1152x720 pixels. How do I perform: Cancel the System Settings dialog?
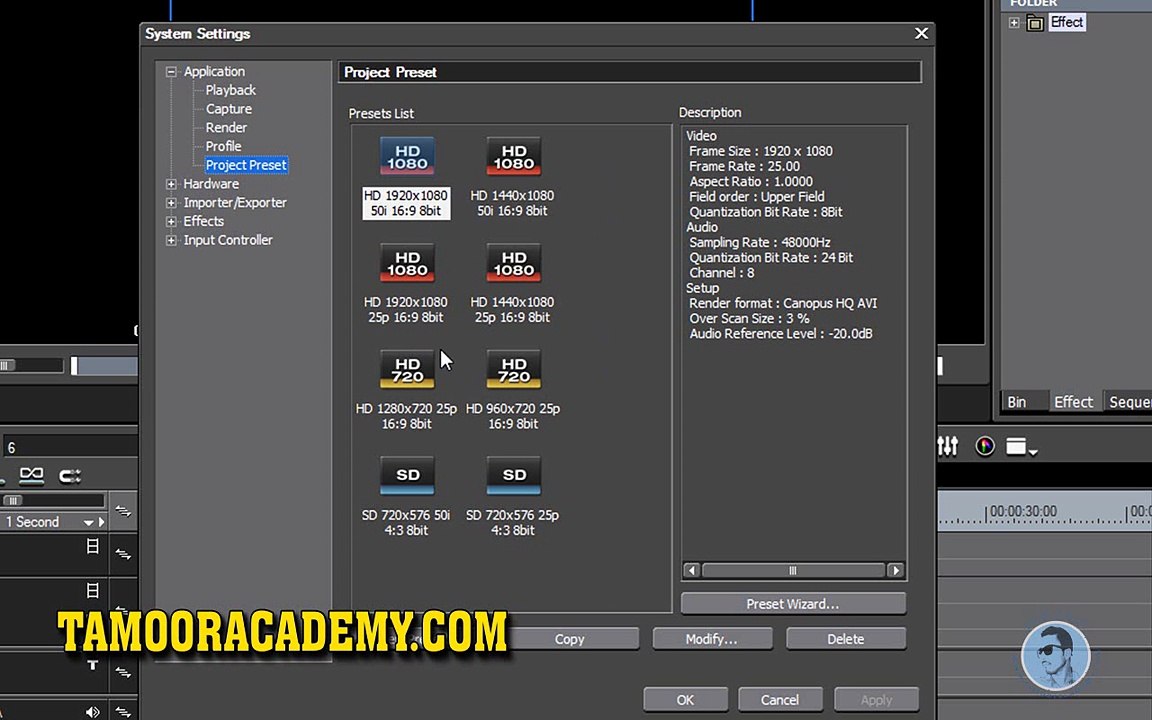tap(780, 700)
